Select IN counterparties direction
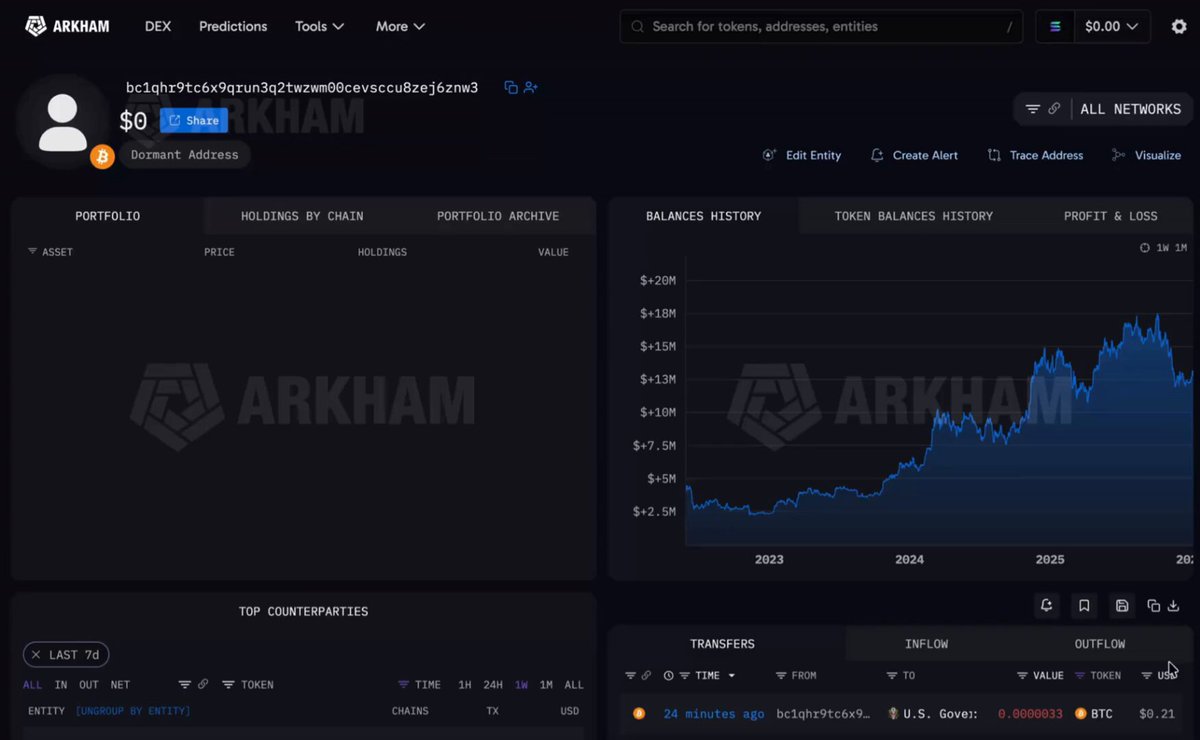 coord(61,685)
